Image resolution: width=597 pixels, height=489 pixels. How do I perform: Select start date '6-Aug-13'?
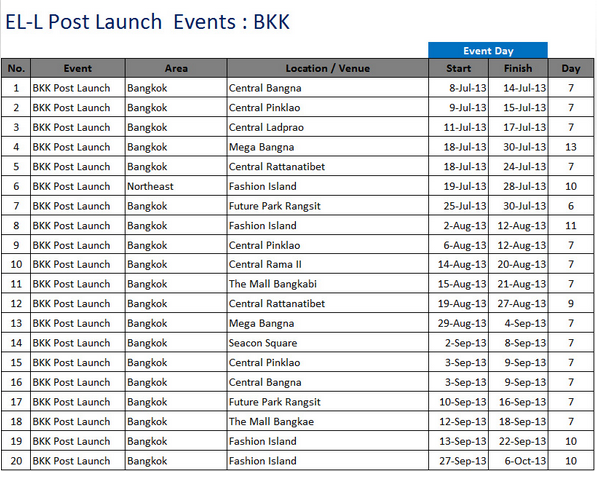(x=458, y=245)
